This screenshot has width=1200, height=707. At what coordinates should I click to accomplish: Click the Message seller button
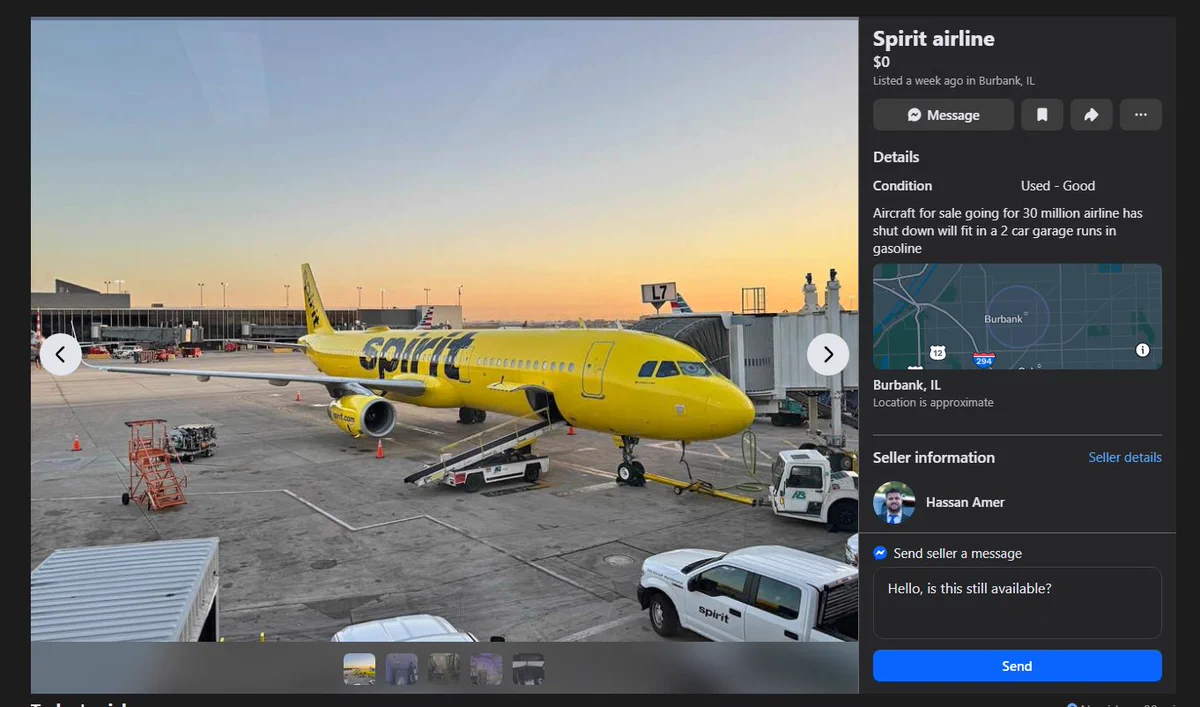click(943, 115)
